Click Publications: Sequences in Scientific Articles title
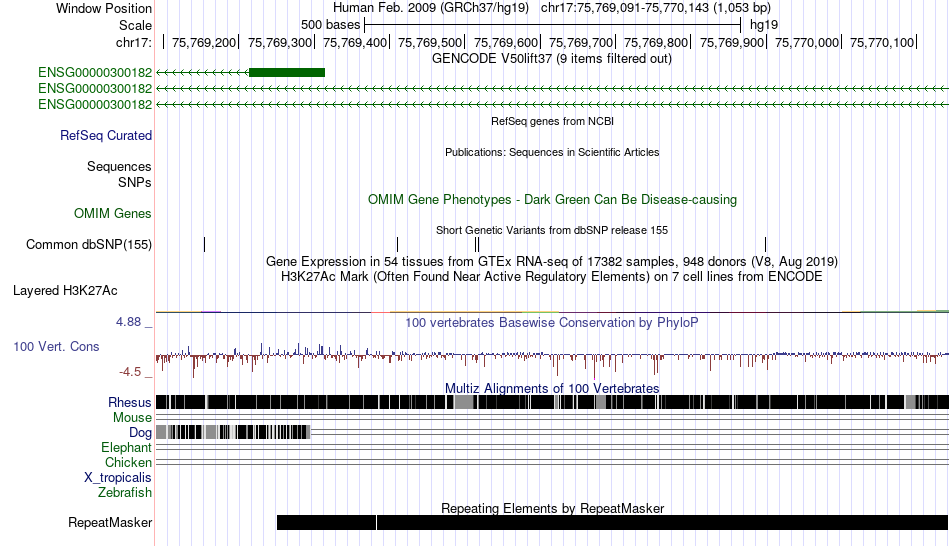950x546 pixels. pyautogui.click(x=552, y=152)
